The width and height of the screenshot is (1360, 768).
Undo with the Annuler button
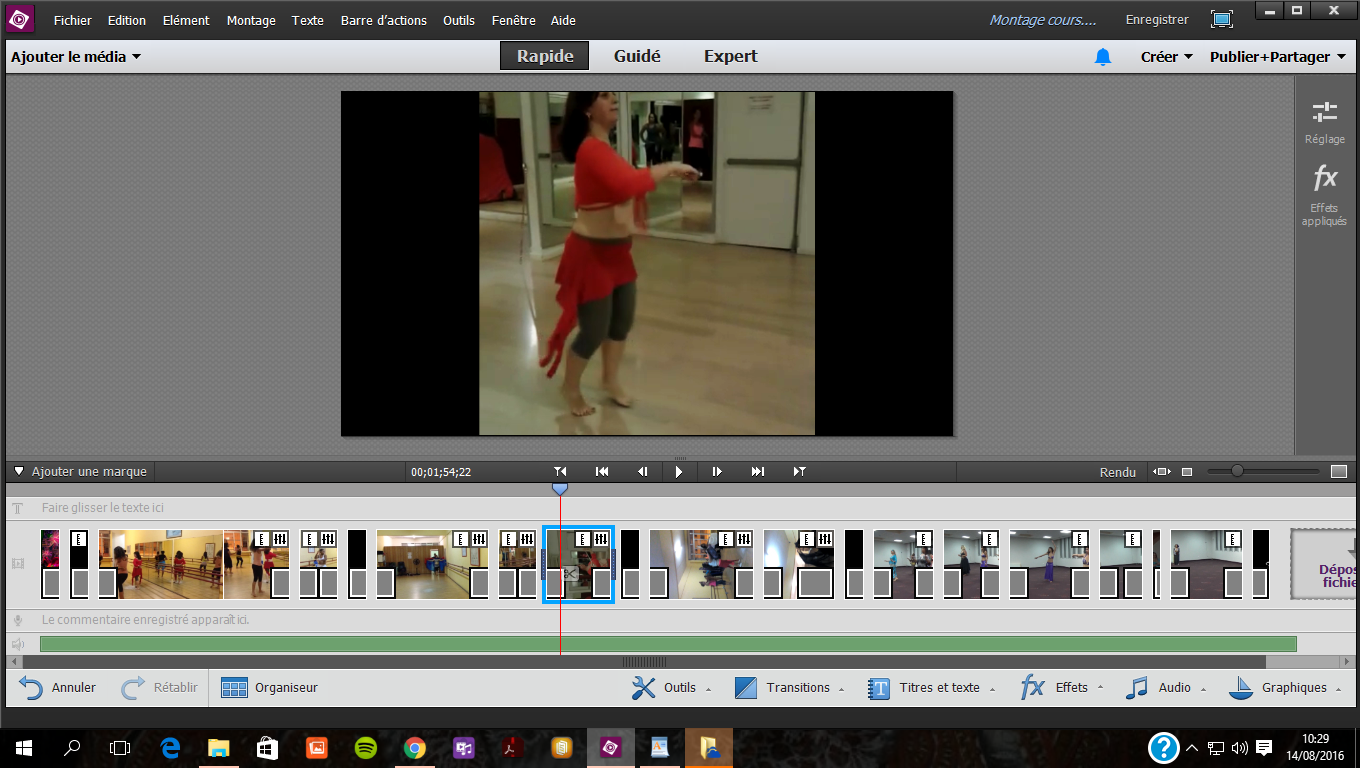pos(58,688)
